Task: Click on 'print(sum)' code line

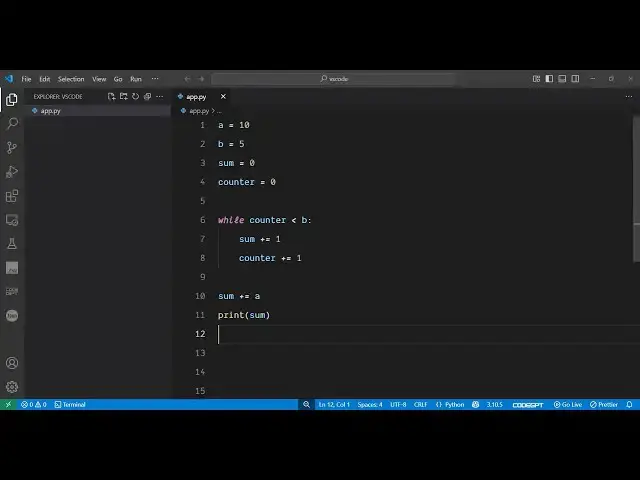Action: click(244, 315)
